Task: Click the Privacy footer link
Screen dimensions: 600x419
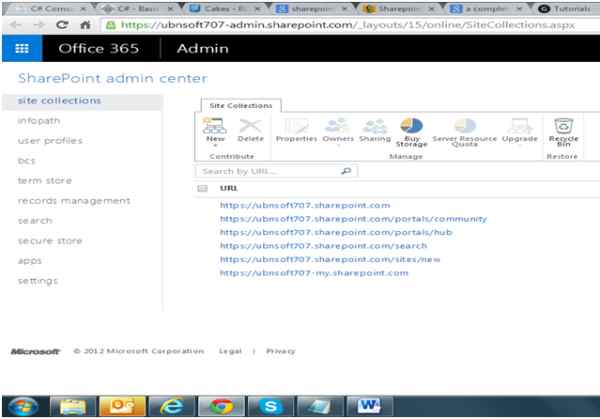Action: coord(280,351)
